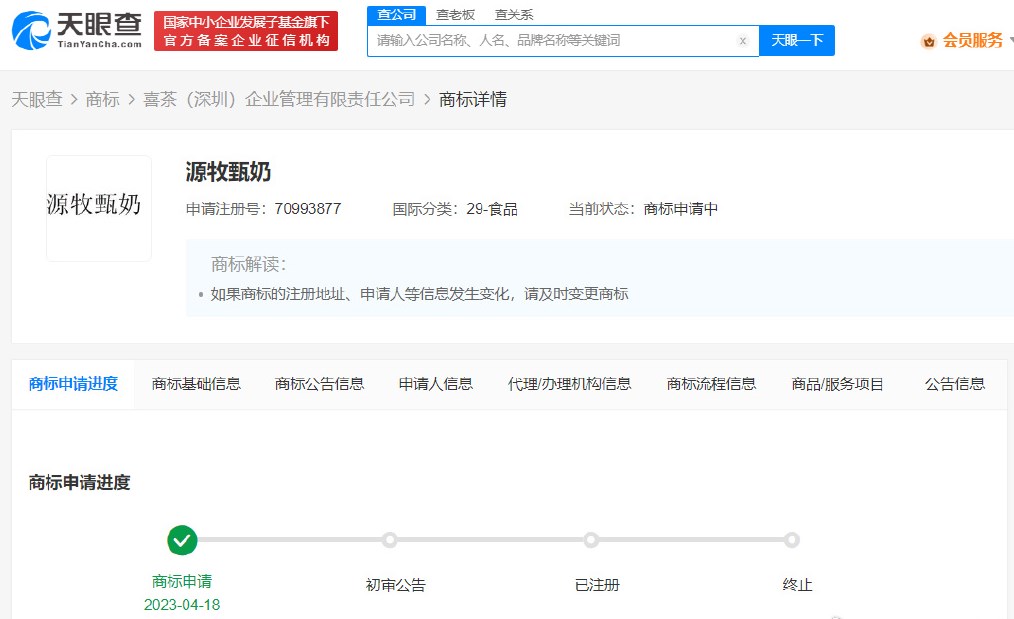Select the 商标公告信息 tab
Viewport: 1014px width, 619px height.
[x=319, y=384]
